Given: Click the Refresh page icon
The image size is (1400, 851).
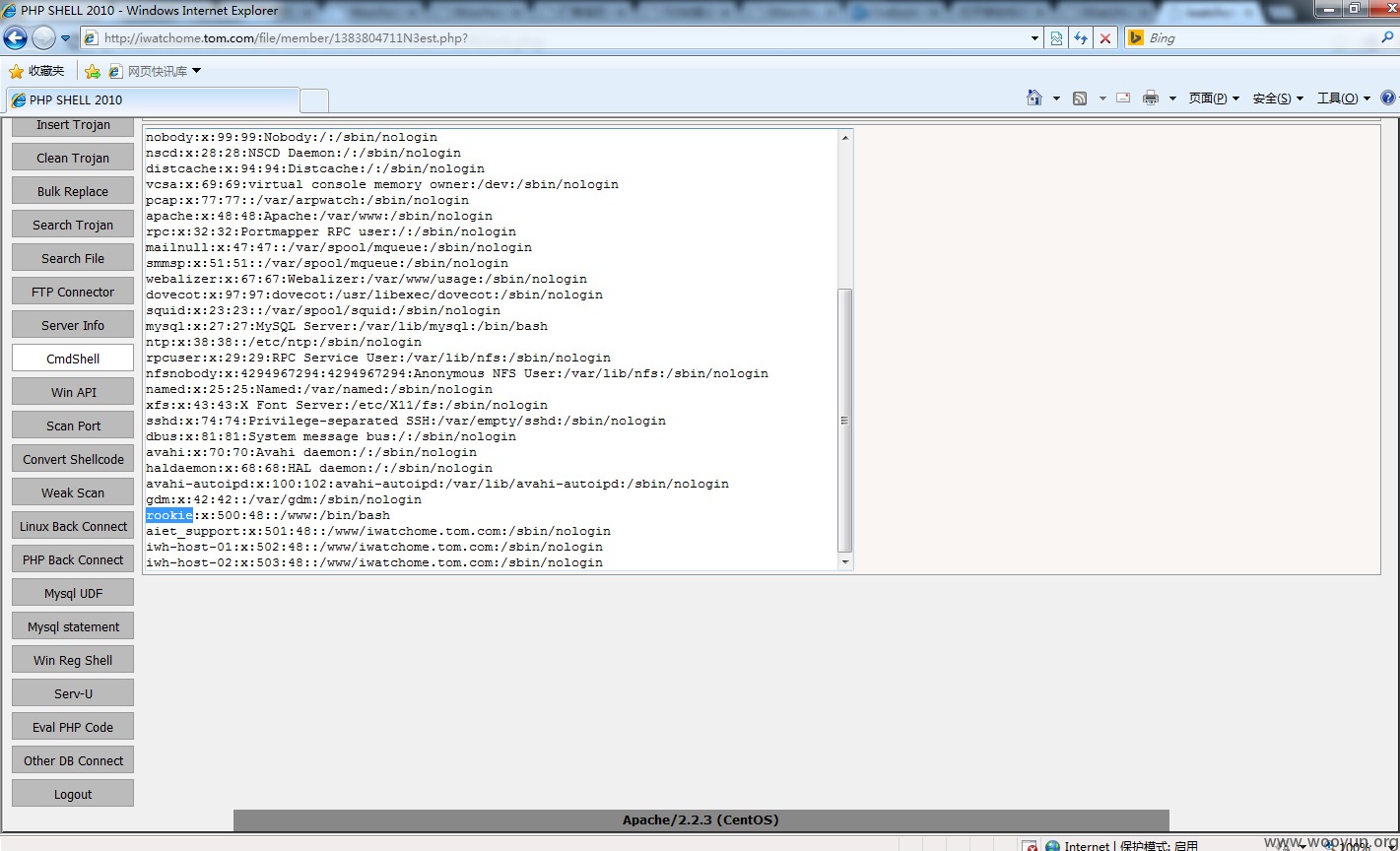Looking at the screenshot, I should pos(1081,38).
